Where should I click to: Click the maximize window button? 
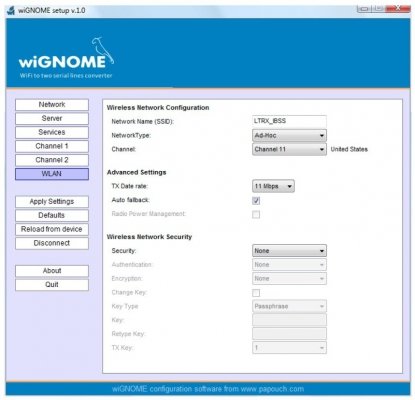pyautogui.click(x=378, y=8)
